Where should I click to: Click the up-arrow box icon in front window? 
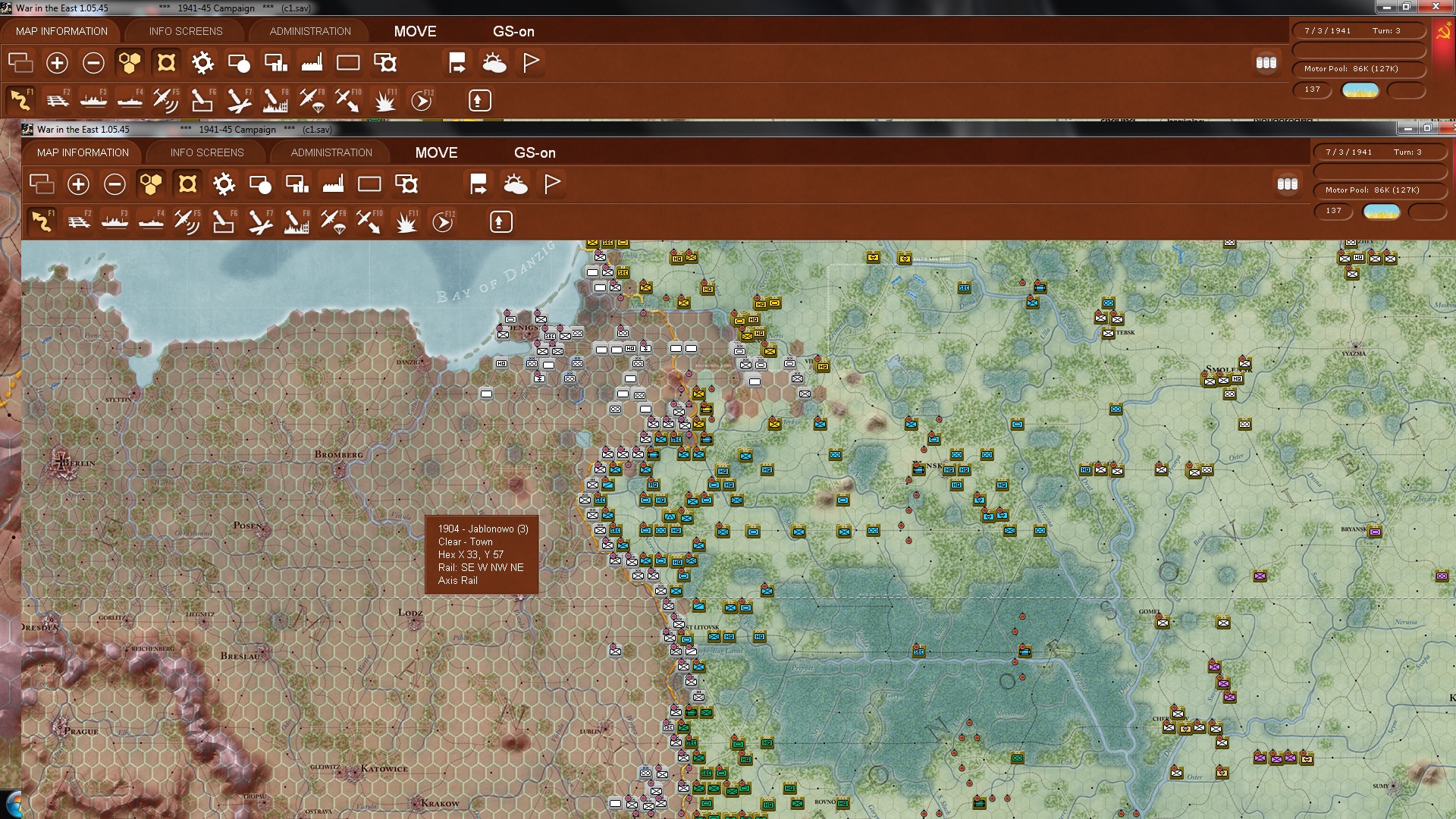coord(500,221)
